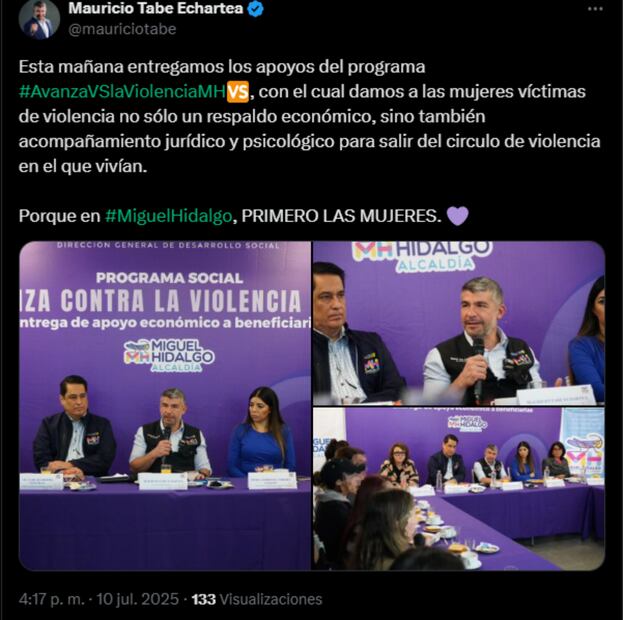Click the blue verified badge icon

pyautogui.click(x=255, y=9)
